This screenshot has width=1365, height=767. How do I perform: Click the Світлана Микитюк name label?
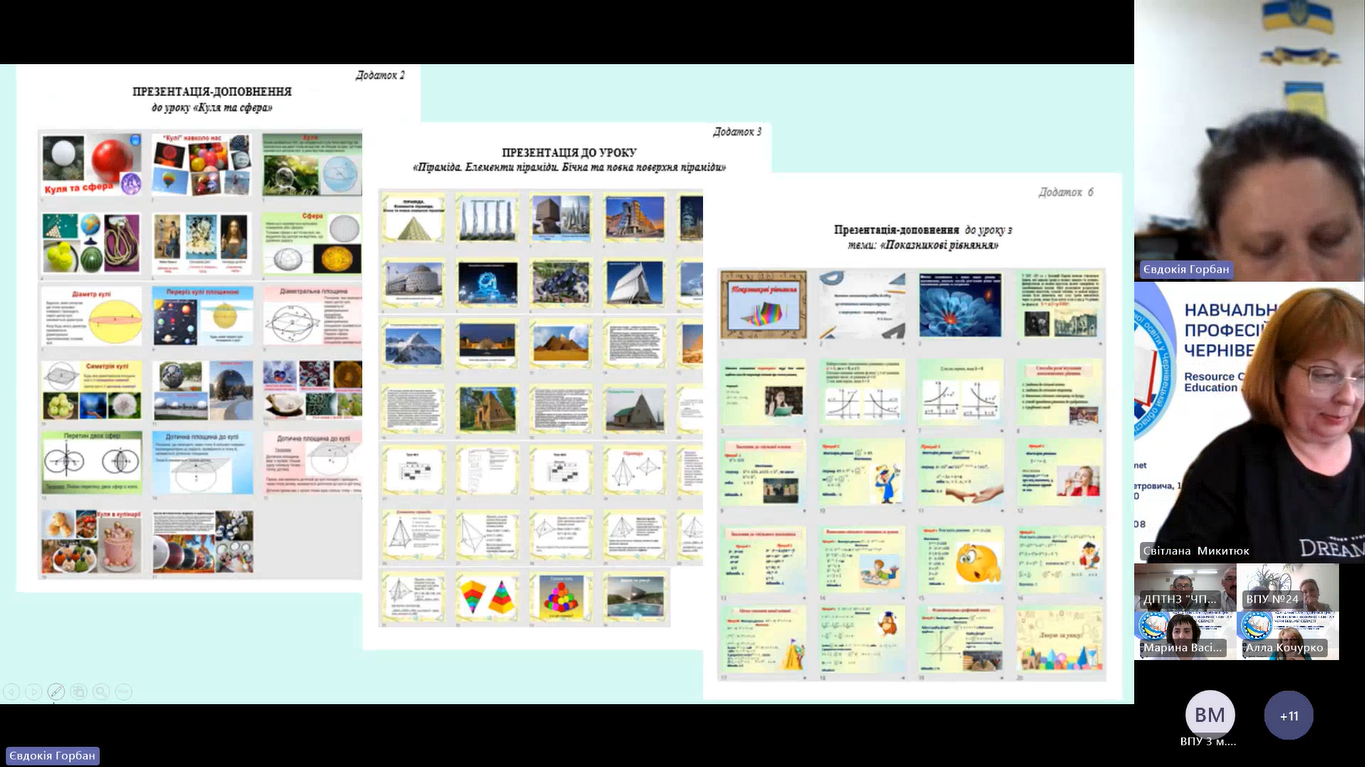(x=1196, y=551)
